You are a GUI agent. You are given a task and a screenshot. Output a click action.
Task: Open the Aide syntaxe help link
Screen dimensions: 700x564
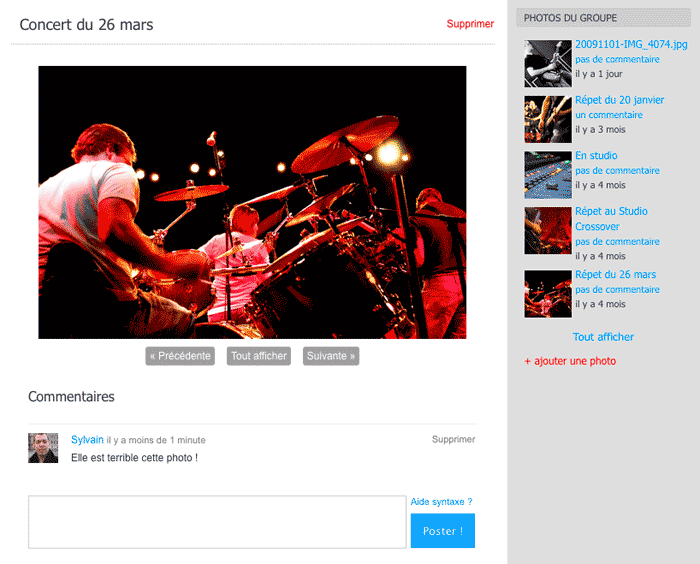[x=441, y=502]
